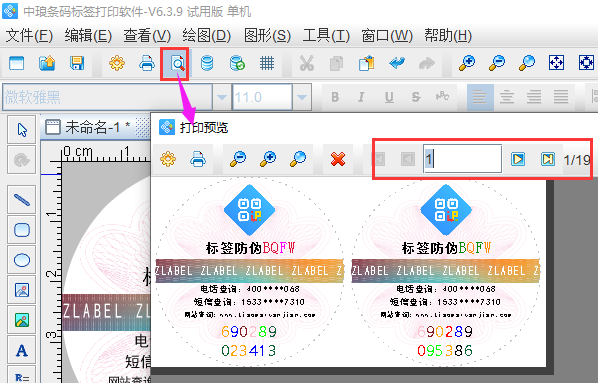Click the character spacing abc icon

coord(442,97)
